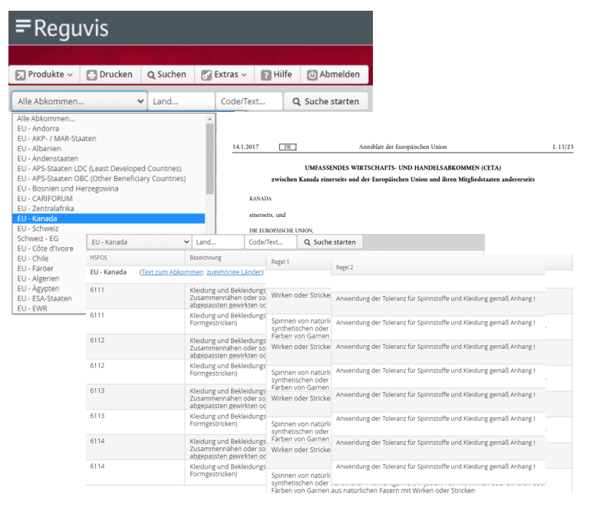Open the Produkte menu
This screenshot has width=600, height=507.
point(44,75)
